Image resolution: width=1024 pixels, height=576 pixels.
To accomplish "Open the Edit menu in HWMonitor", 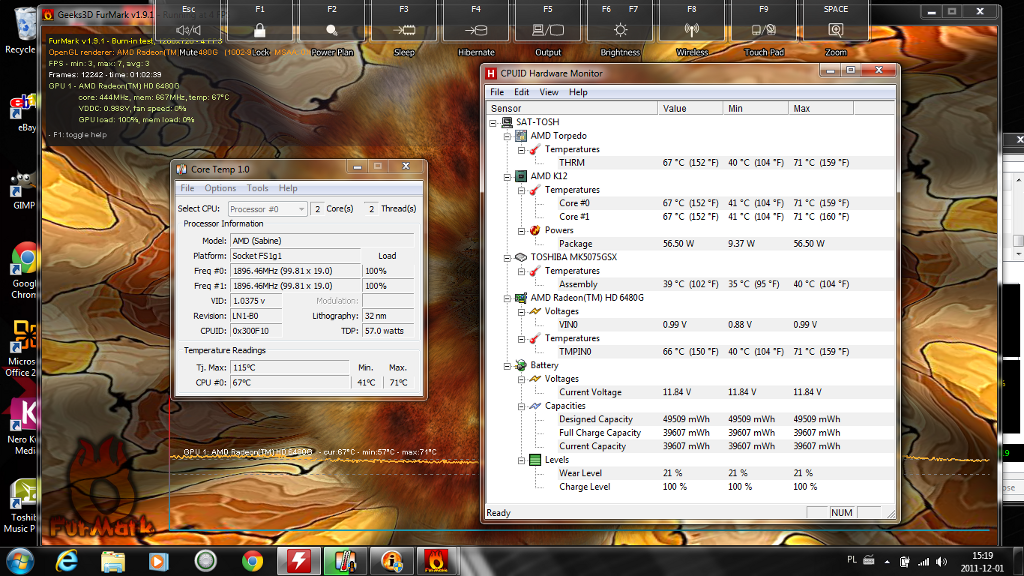I will (x=521, y=92).
